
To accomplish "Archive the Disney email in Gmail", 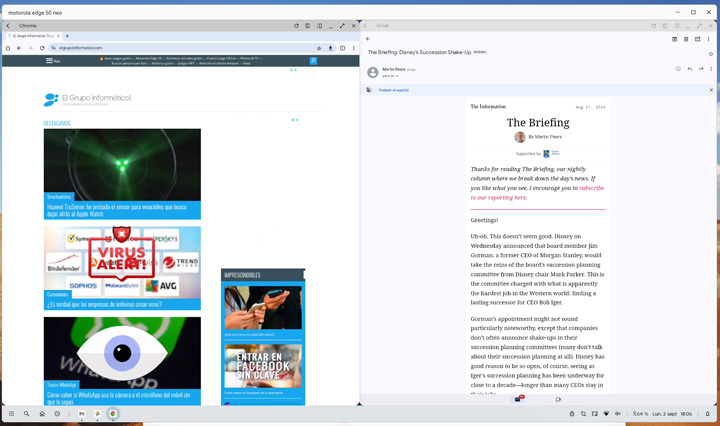I will [675, 39].
